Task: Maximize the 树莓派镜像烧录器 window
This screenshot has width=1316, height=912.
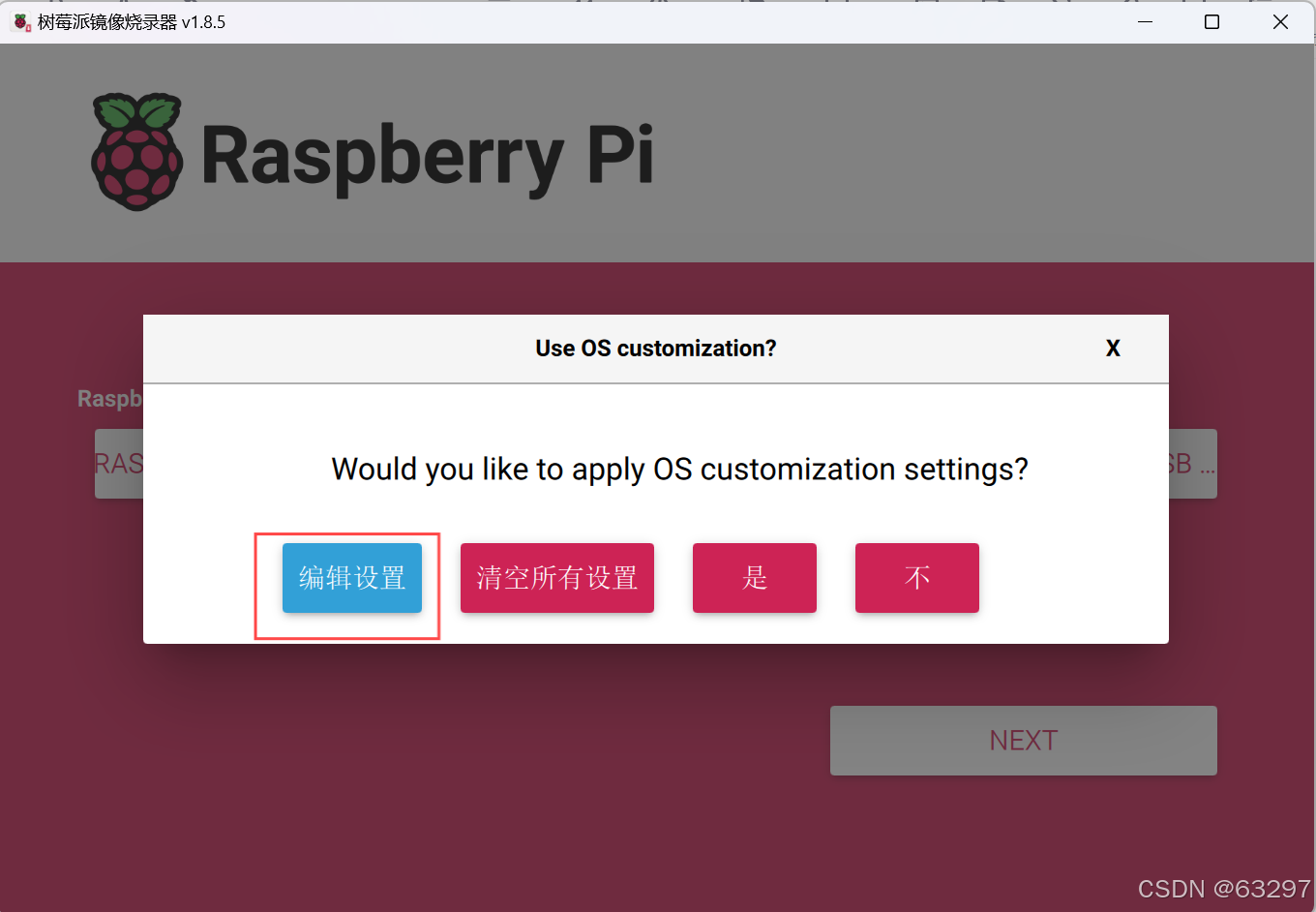Action: tap(1211, 21)
